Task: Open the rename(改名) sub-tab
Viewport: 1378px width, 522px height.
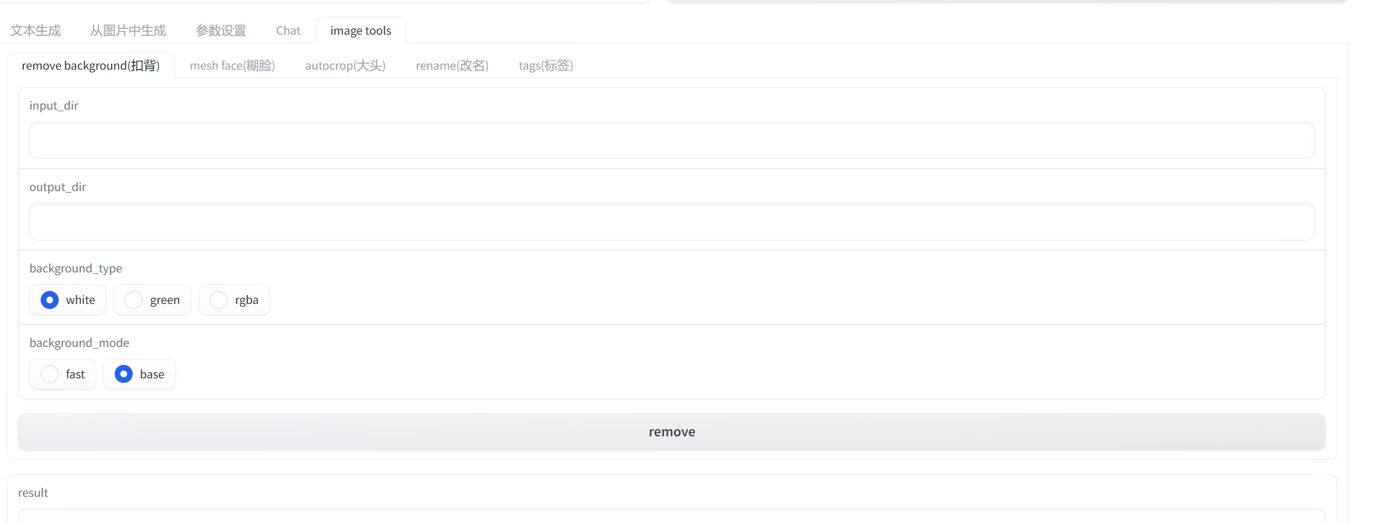Action: pyautogui.click(x=452, y=66)
